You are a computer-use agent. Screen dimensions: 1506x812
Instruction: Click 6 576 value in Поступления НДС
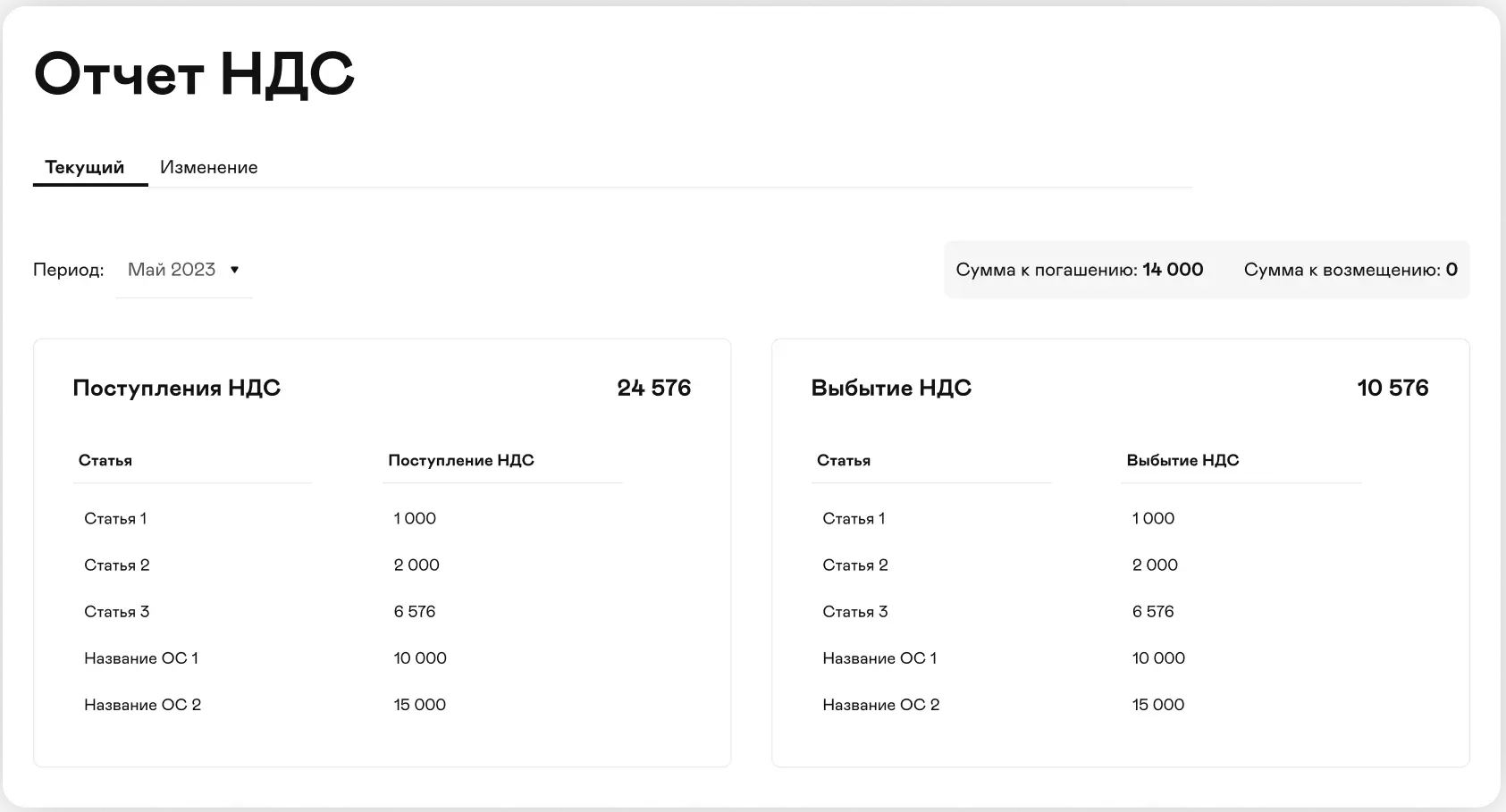[x=415, y=612]
